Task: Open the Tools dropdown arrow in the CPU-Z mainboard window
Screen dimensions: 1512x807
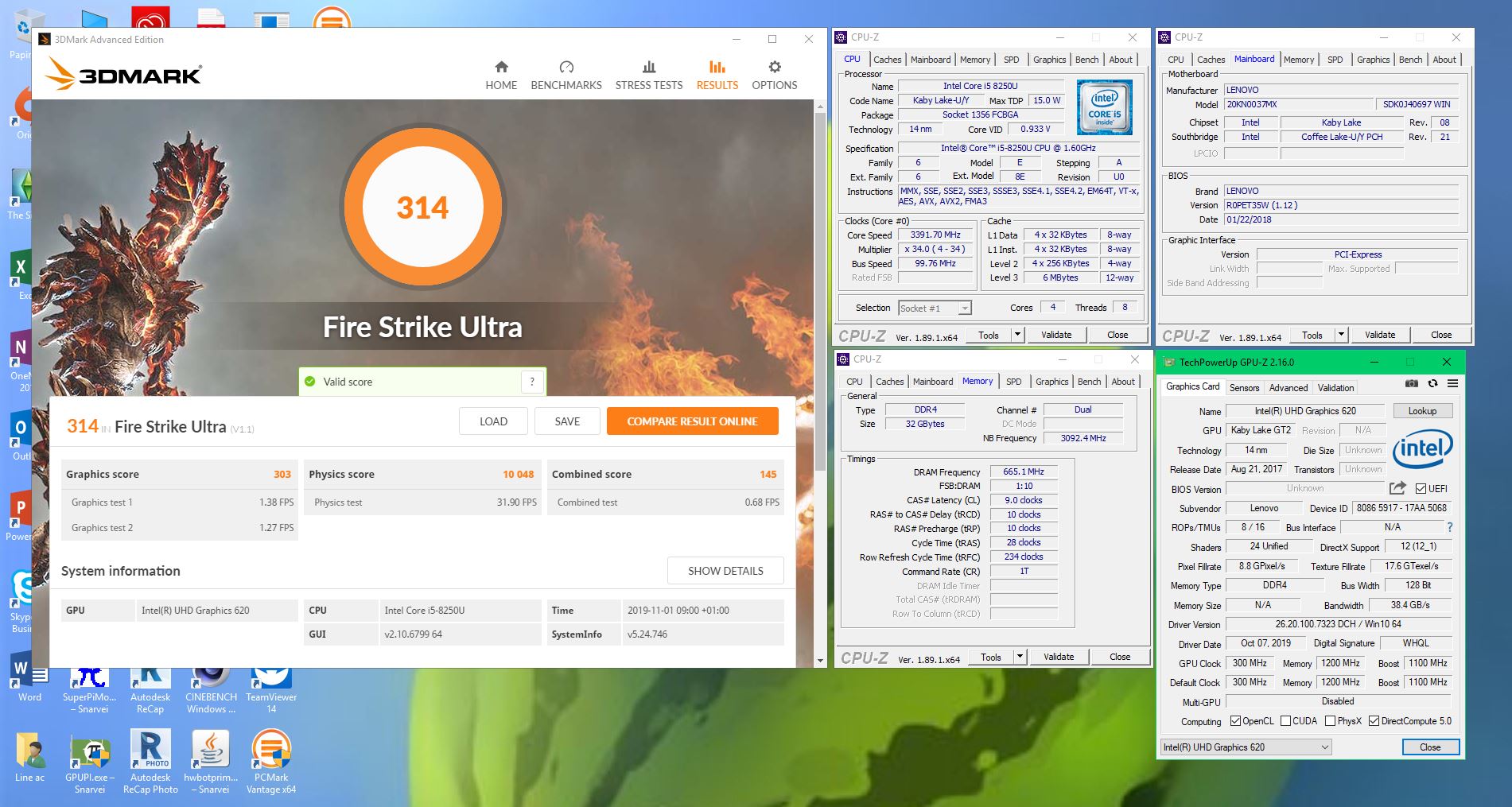Action: (1341, 335)
